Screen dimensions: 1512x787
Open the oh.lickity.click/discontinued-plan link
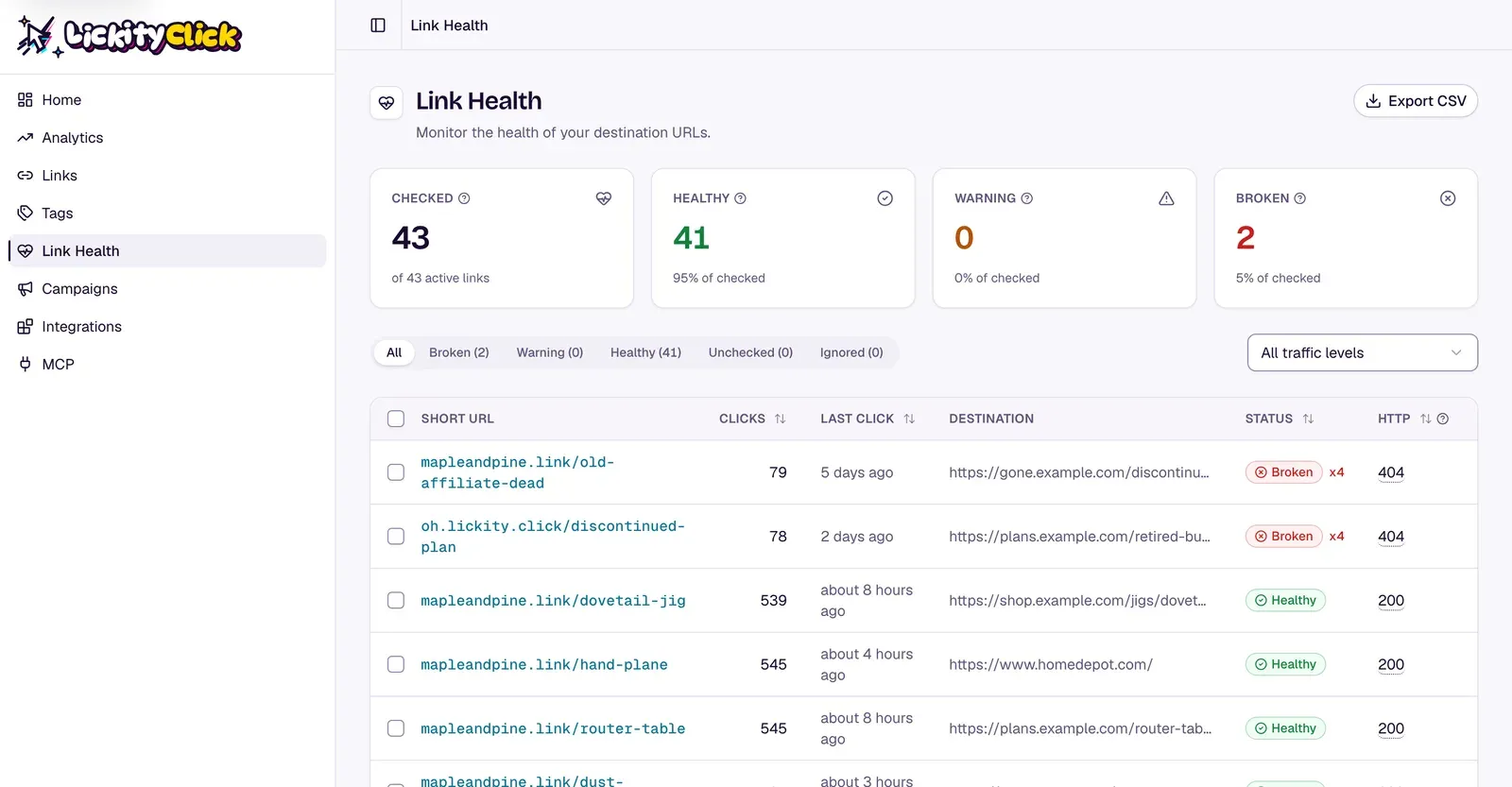coord(553,537)
